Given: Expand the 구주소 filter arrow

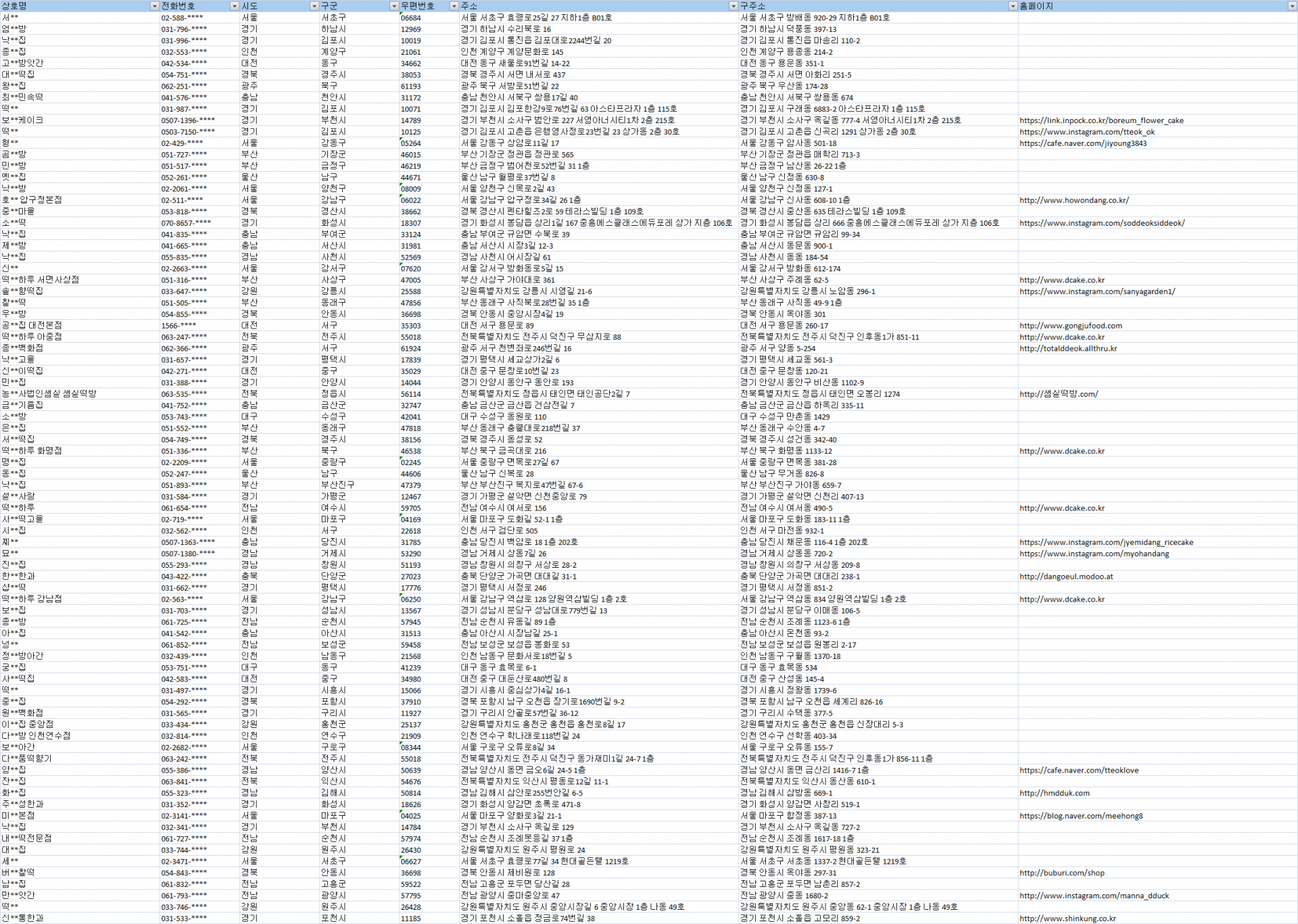Looking at the screenshot, I should (x=1012, y=6).
